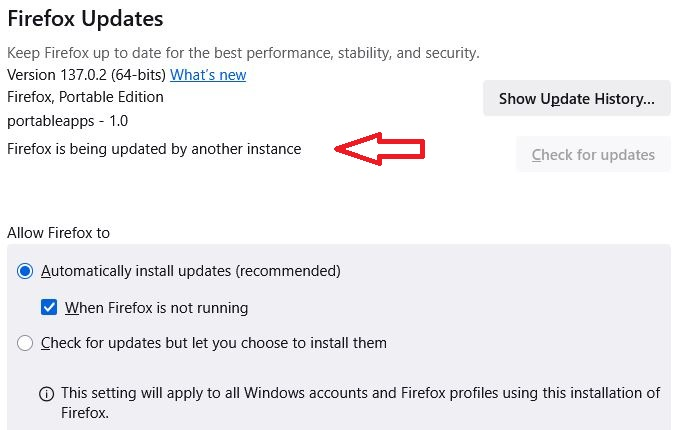Viewport: 675px width, 430px height.
Task: Click the "When Firefox is not running" label text
Action: pos(156,308)
